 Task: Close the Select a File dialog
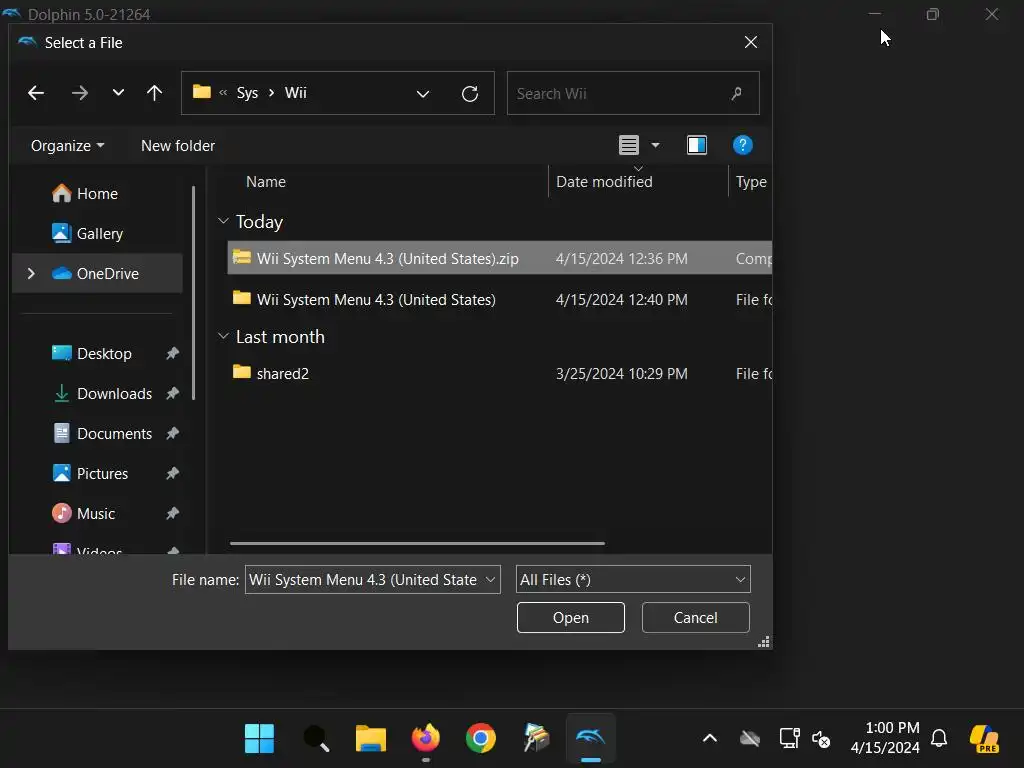click(751, 42)
